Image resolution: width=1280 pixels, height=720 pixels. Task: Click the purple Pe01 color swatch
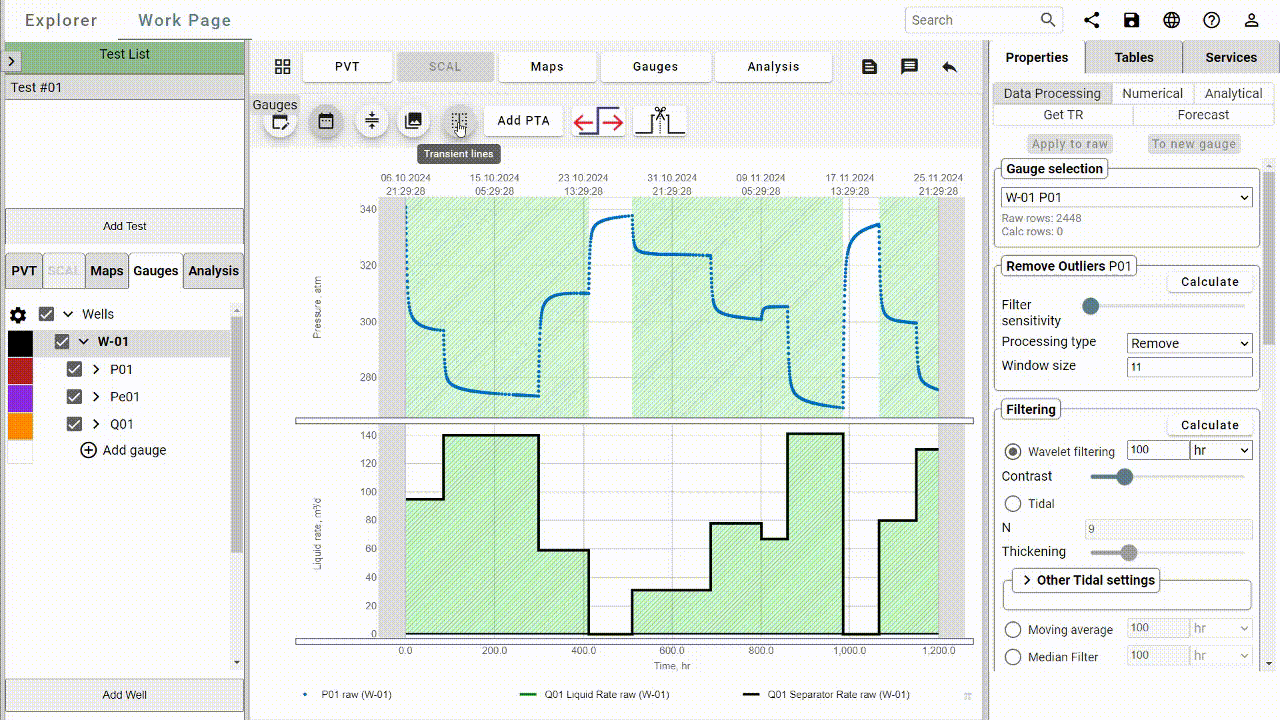pos(20,398)
